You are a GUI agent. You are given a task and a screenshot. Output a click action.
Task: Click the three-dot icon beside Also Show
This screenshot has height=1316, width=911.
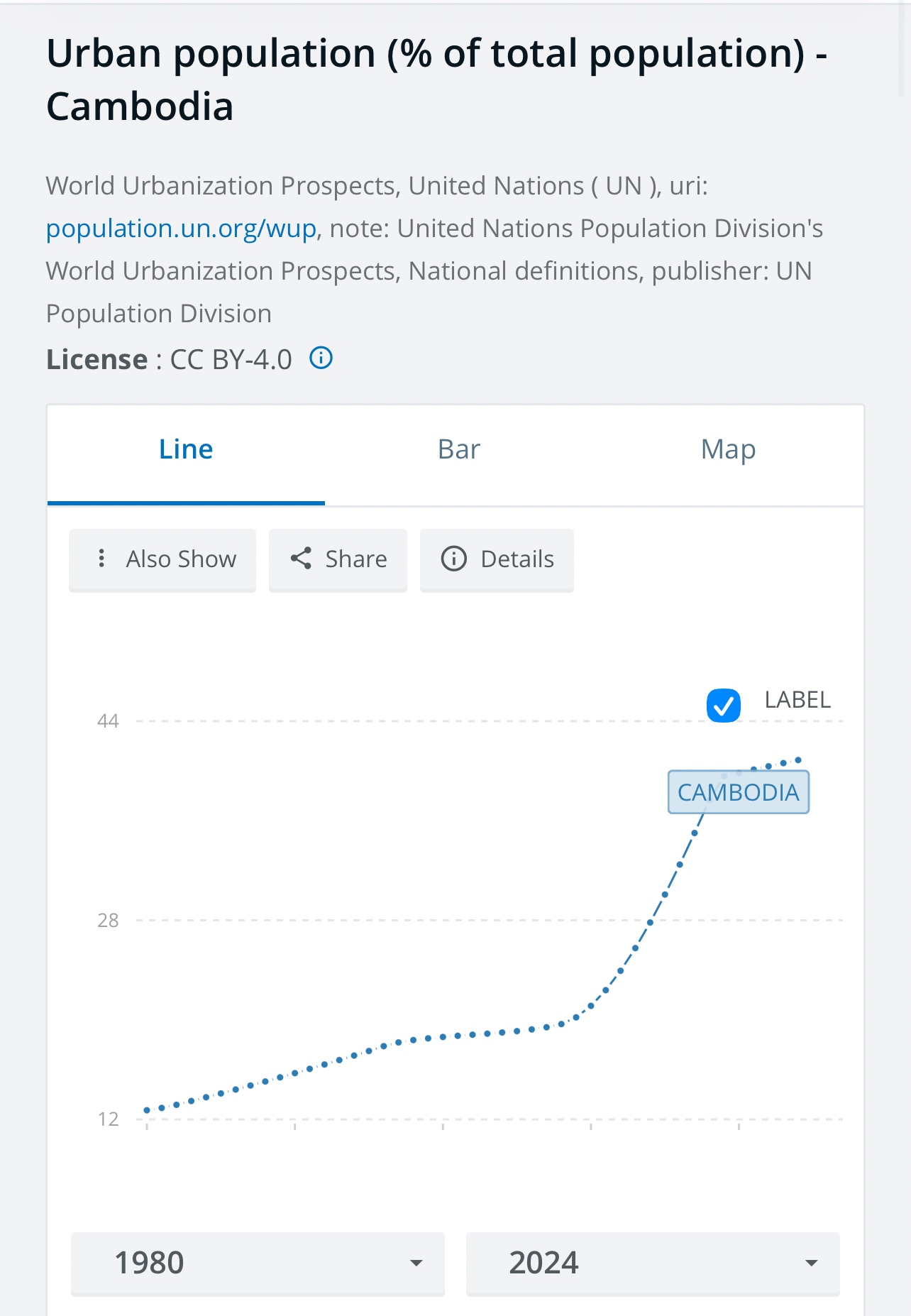tap(102, 559)
